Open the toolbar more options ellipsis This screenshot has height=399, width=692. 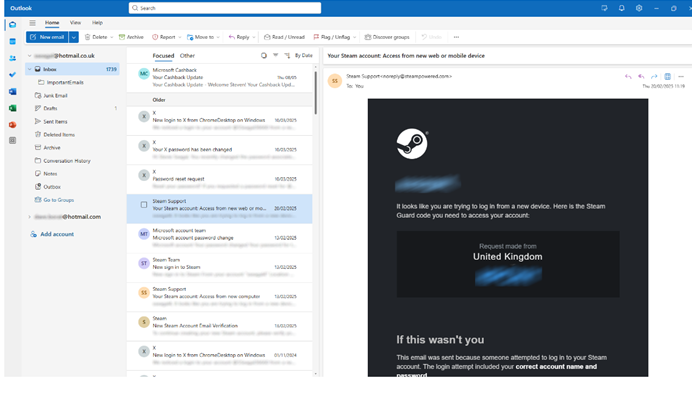[x=456, y=37]
